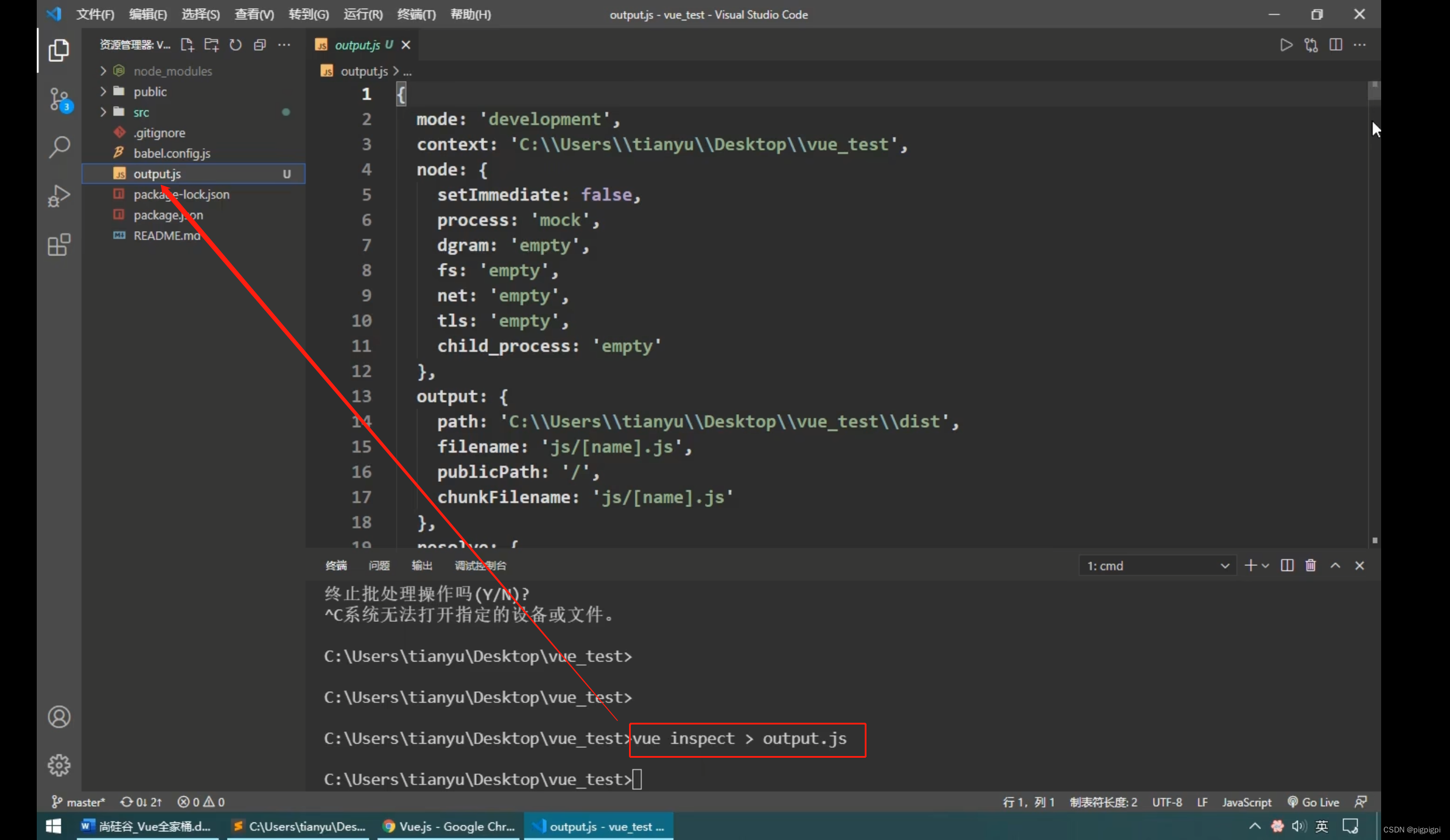The image size is (1450, 840).
Task: Open README.md file
Action: pyautogui.click(x=167, y=236)
